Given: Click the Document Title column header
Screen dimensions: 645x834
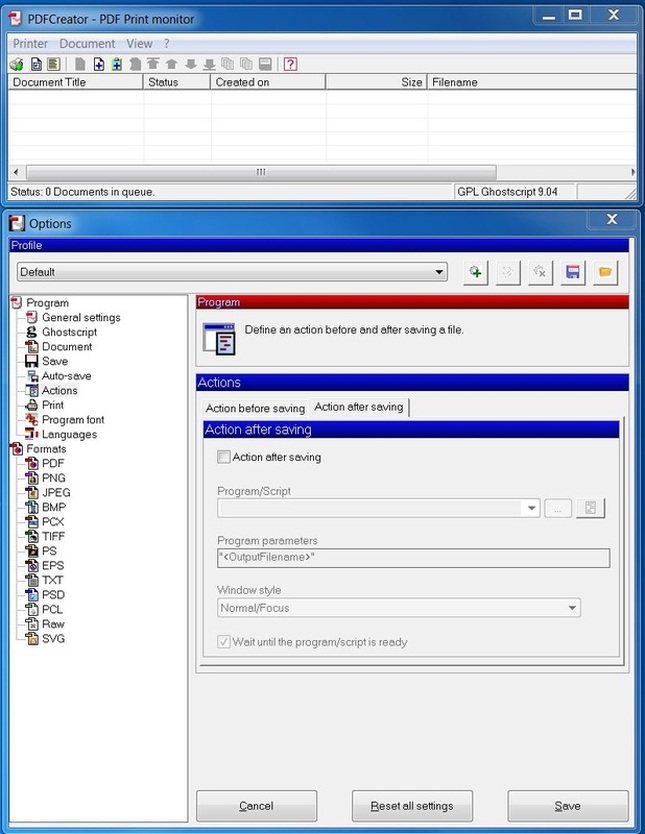Looking at the screenshot, I should point(76,82).
